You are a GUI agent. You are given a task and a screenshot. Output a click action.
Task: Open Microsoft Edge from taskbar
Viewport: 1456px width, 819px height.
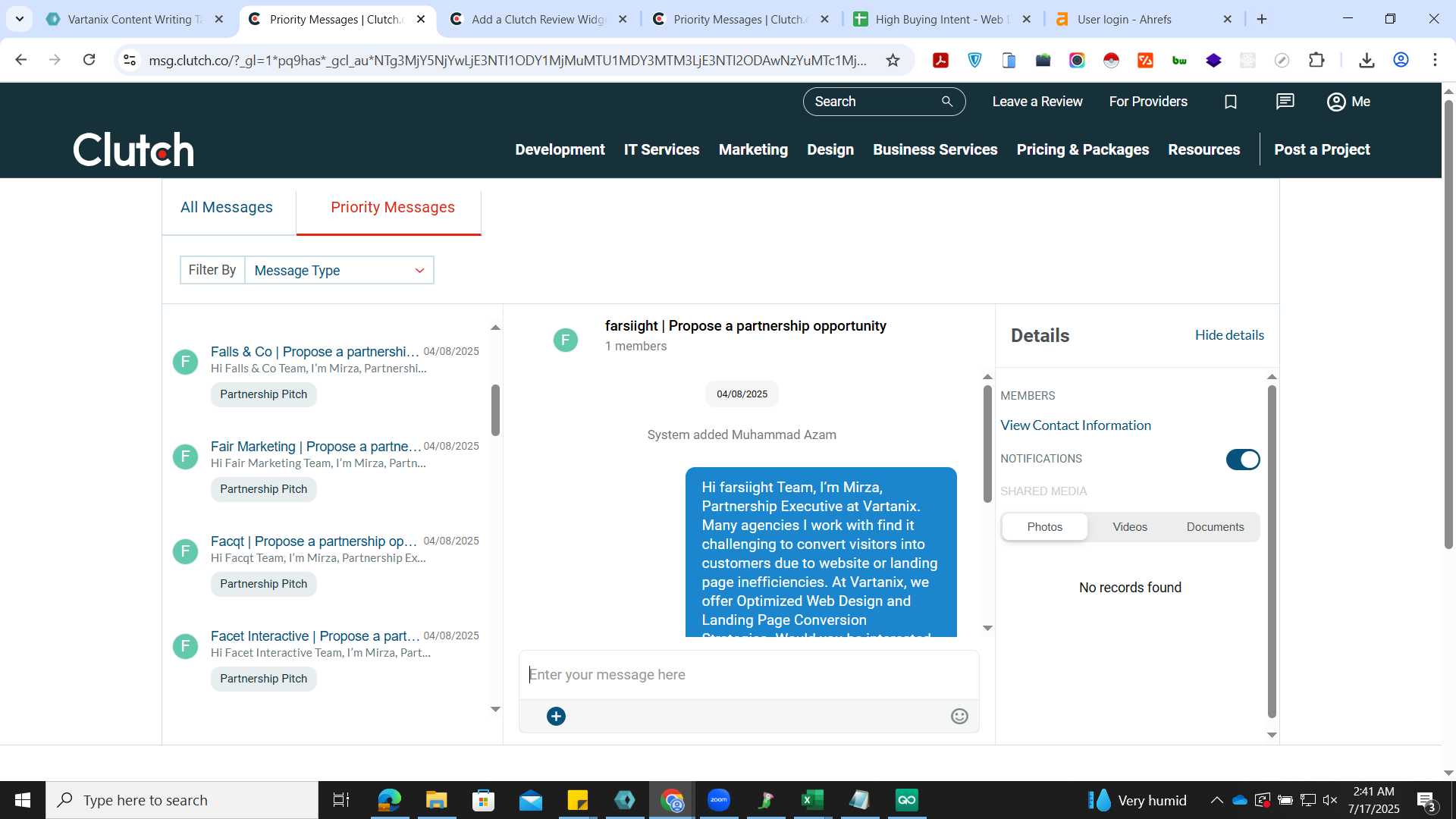point(389,800)
